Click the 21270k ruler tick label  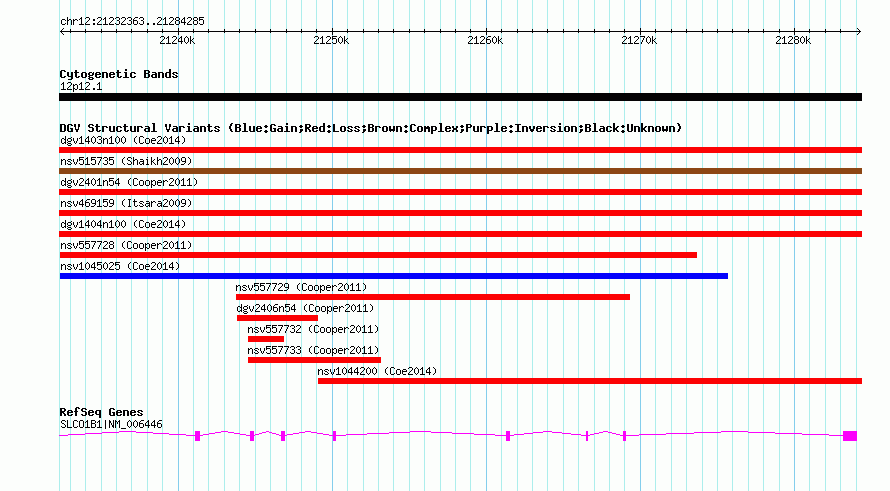pyautogui.click(x=639, y=40)
